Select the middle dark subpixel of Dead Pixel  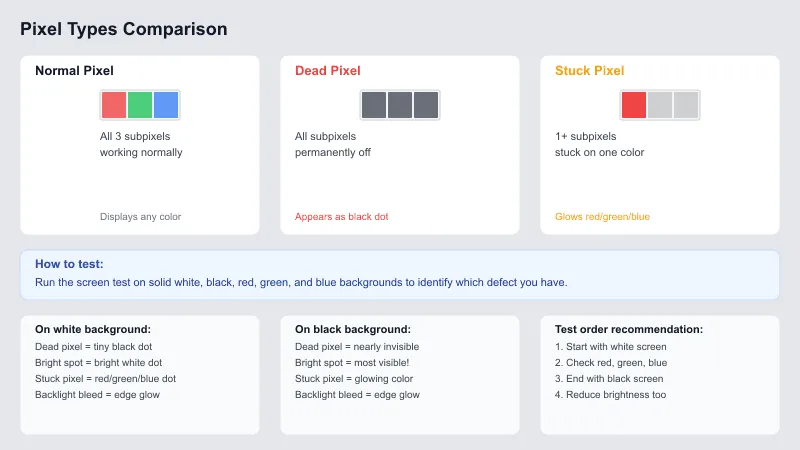point(400,105)
